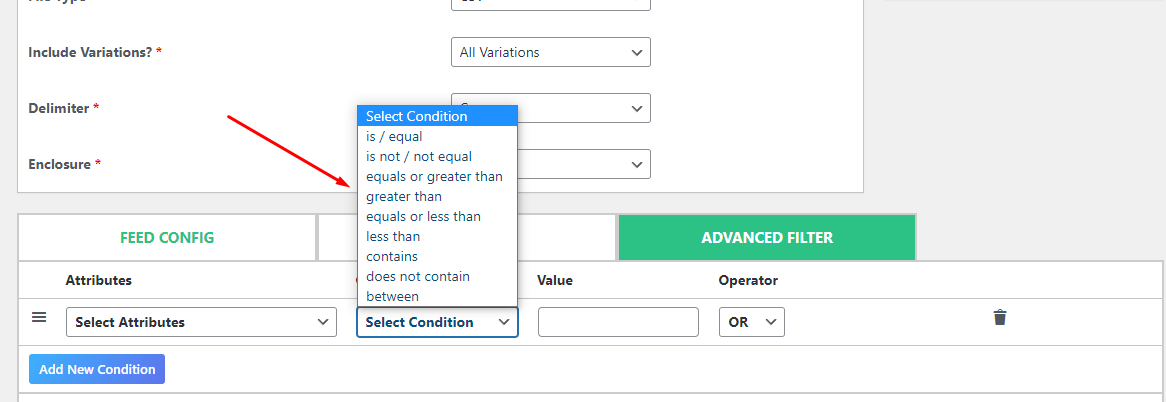
Task: Select 'is not / not equal' option
Action: pyautogui.click(x=418, y=156)
